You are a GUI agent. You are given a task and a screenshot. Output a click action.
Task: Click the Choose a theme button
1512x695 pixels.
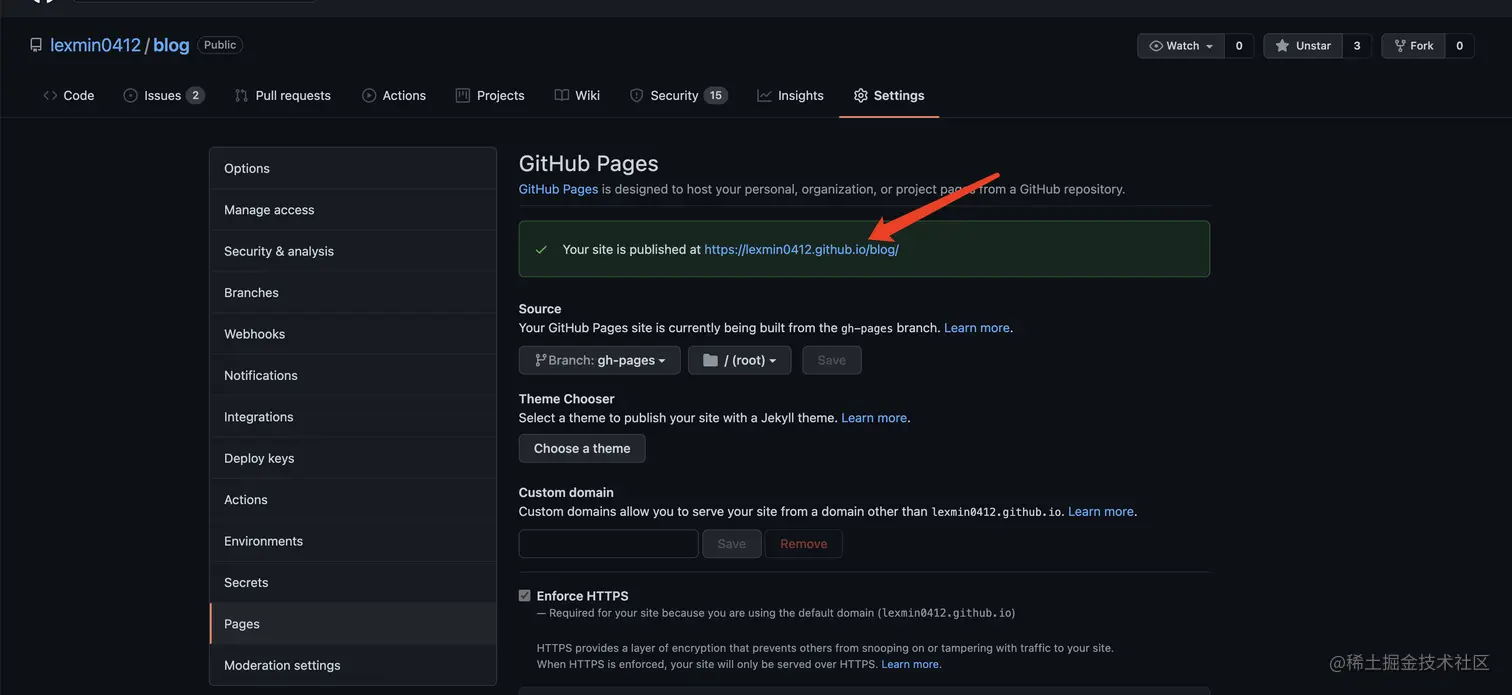pyautogui.click(x=582, y=448)
